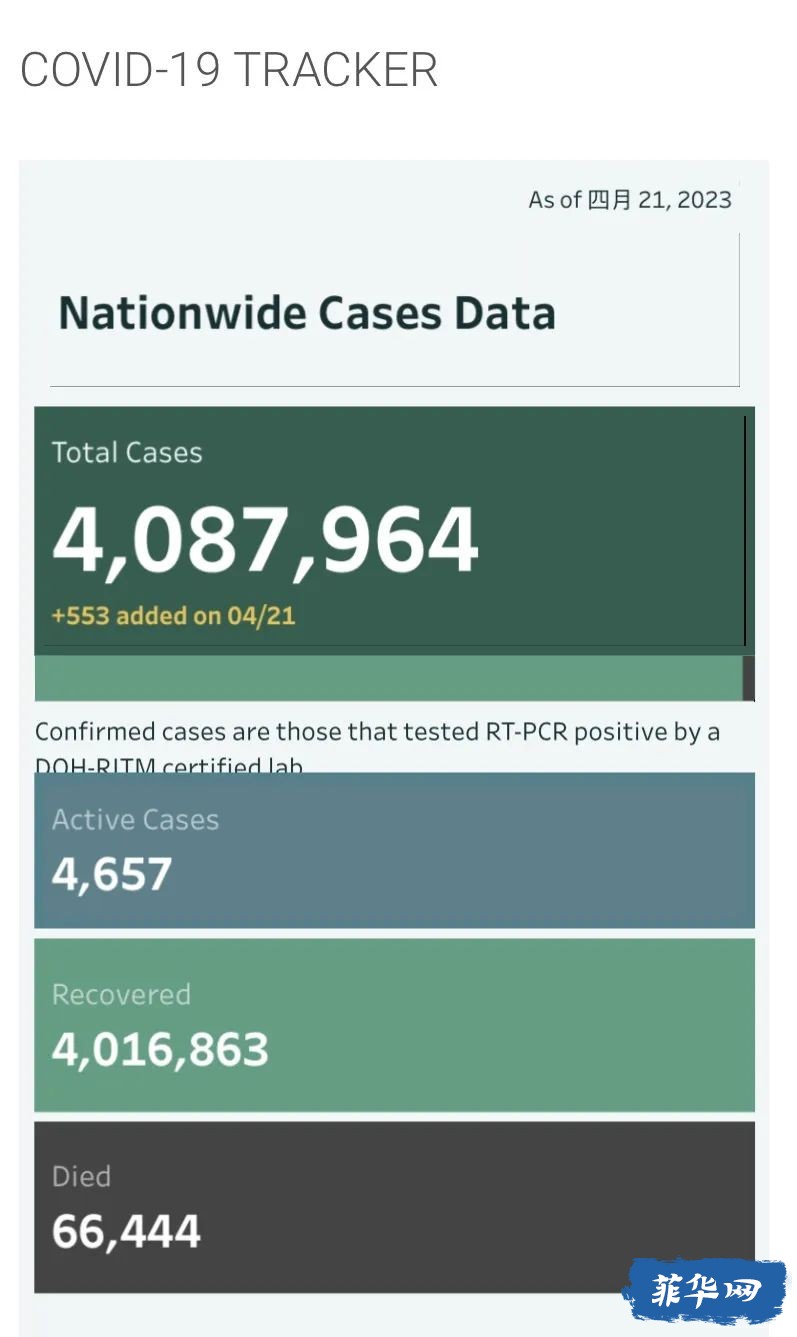Screen dimensions: 797x1337
Task: Click the light green strip under Total Cases
Action: click(388, 679)
